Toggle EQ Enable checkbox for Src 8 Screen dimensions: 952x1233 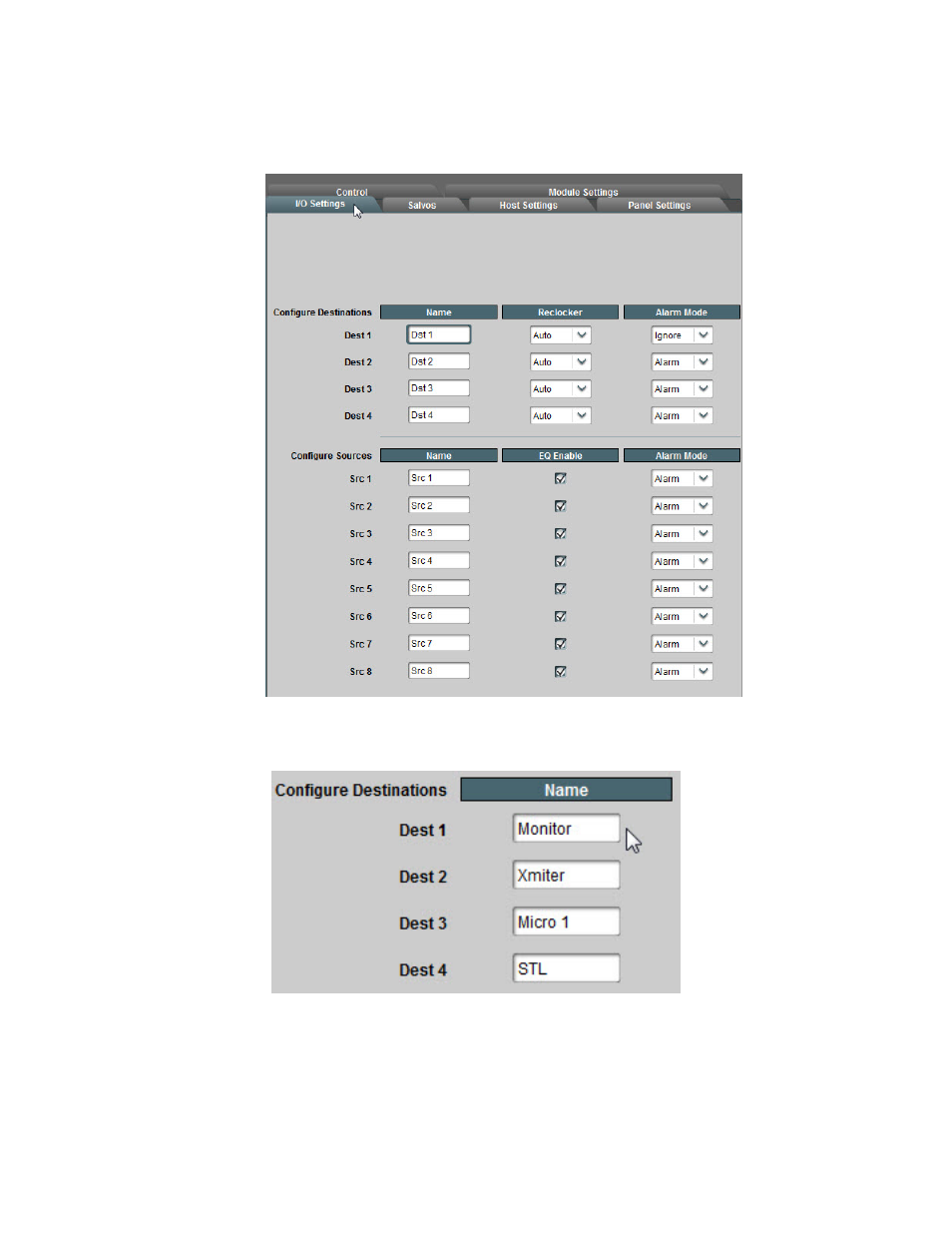(561, 672)
